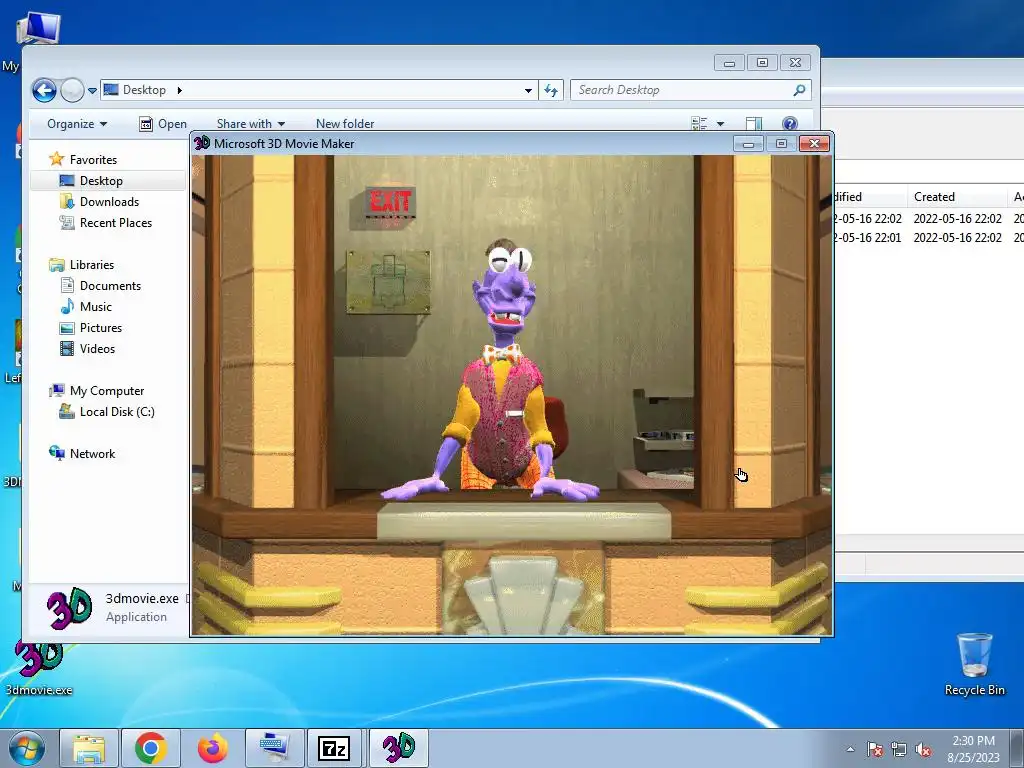Toggle the preview pane icon

click(x=754, y=123)
